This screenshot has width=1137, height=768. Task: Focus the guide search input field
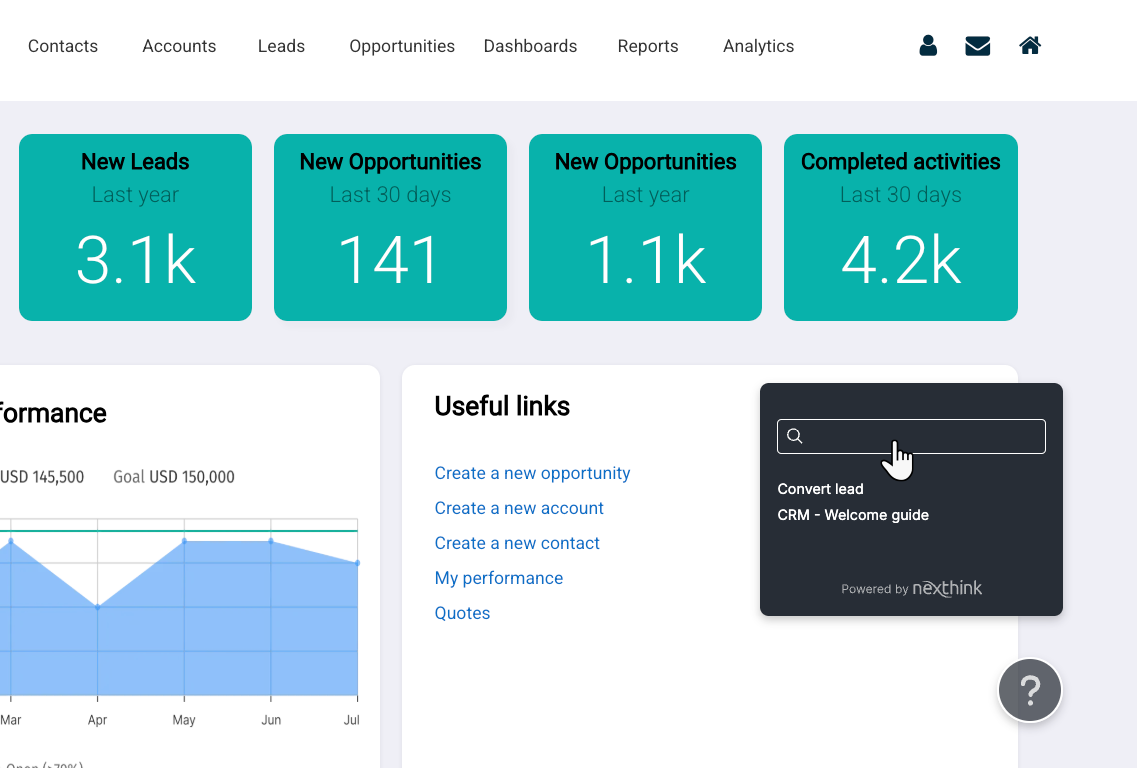920,436
